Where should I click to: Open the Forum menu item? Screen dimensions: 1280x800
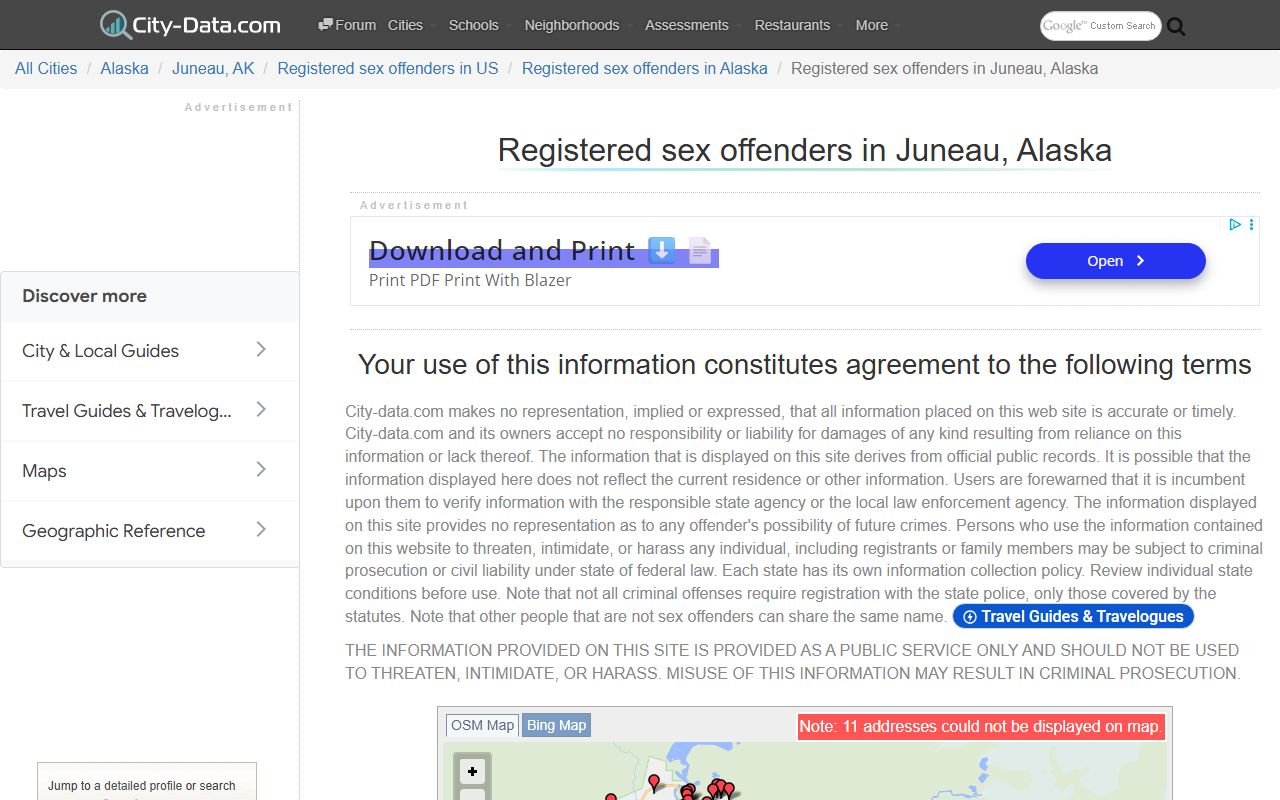click(x=347, y=25)
